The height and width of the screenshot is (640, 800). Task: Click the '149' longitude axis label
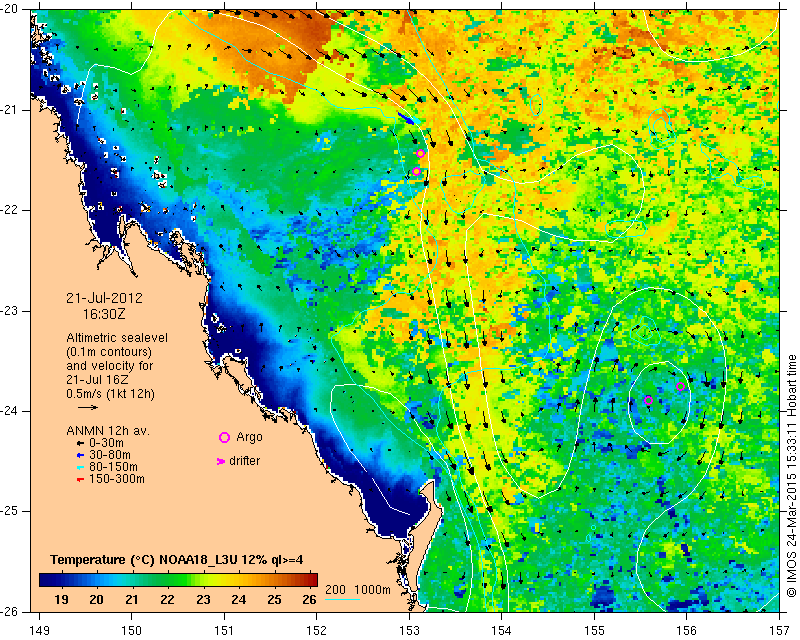(40, 631)
